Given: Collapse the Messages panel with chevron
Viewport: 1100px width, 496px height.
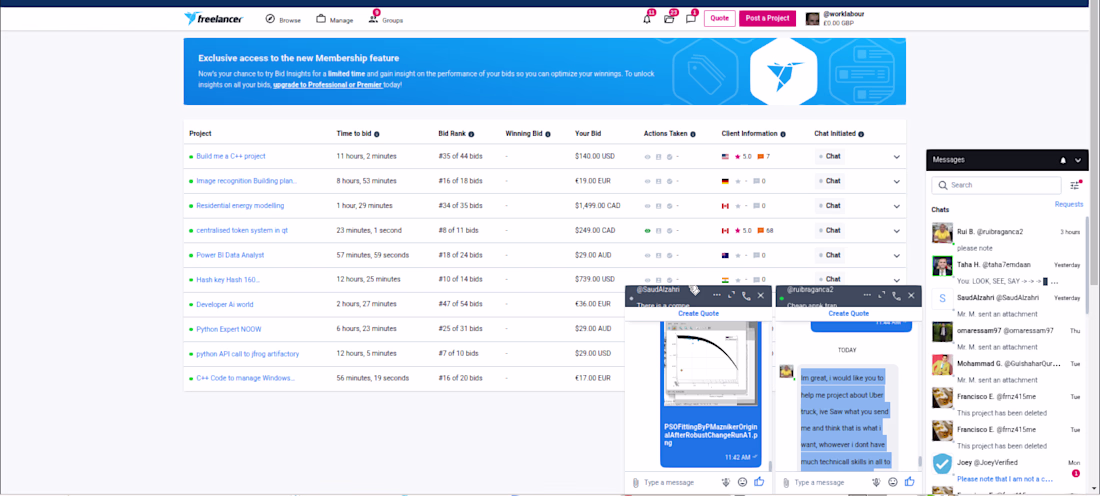Looking at the screenshot, I should [1078, 160].
